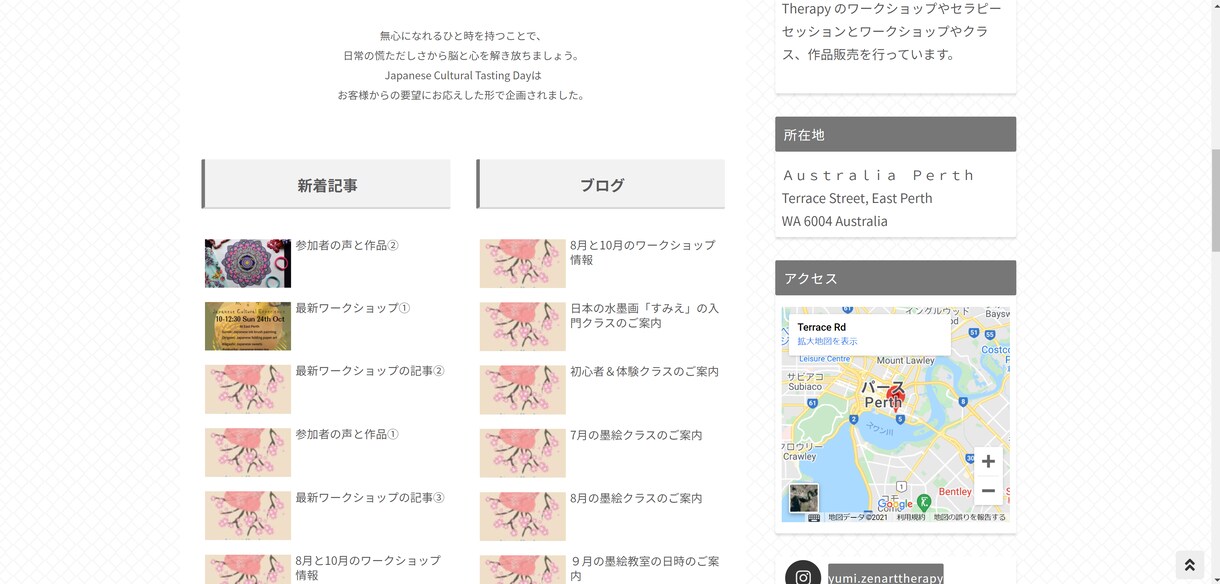Click the page vertical scrollbar thumb
This screenshot has height=584, width=1220.
(x=1215, y=201)
